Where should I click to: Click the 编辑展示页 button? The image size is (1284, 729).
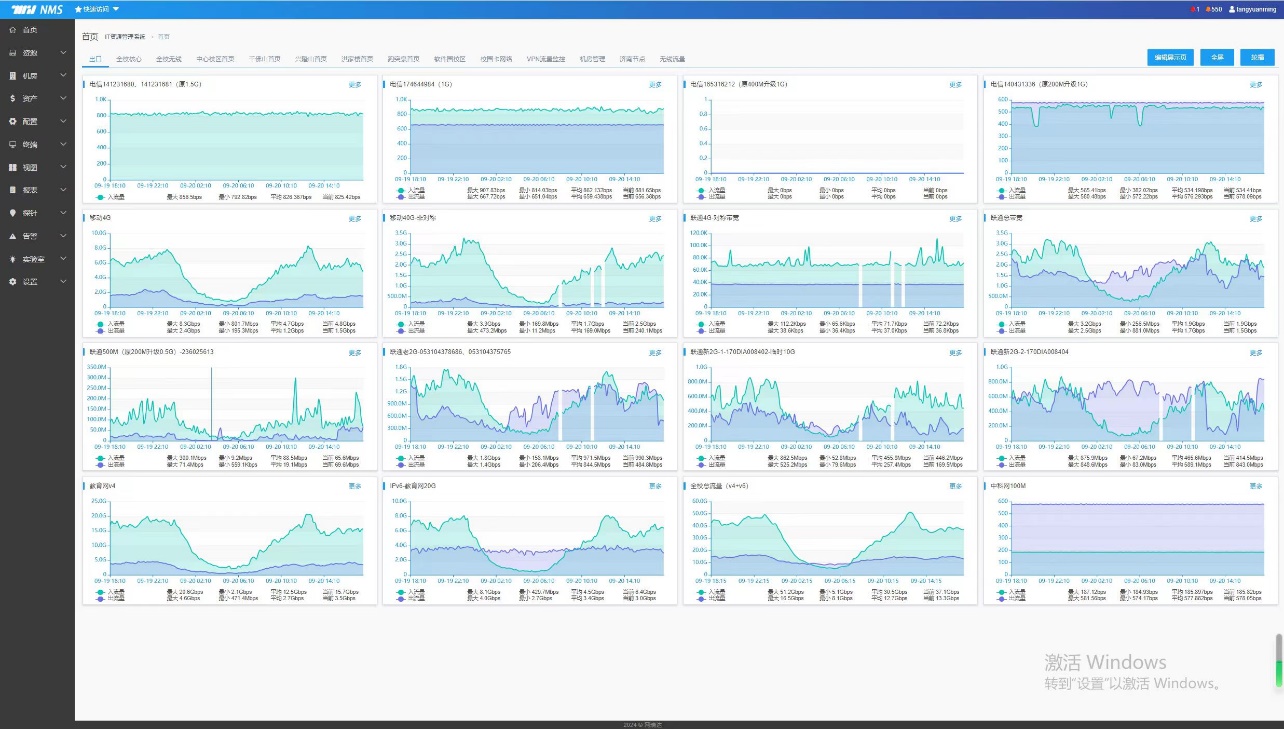pos(1171,58)
